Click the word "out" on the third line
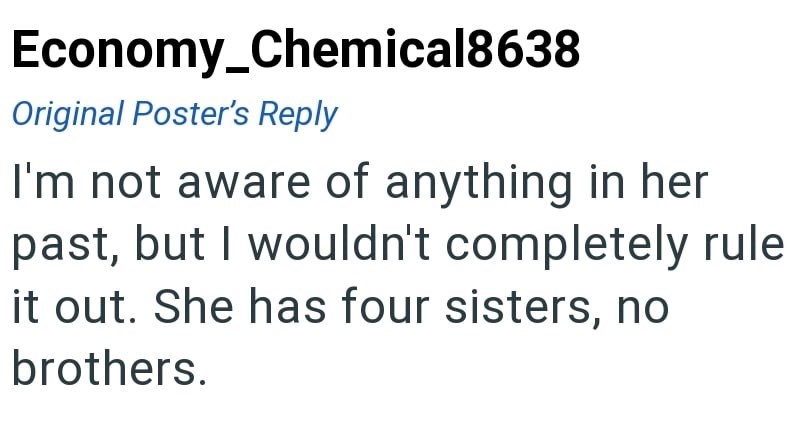The image size is (800, 446). tap(104, 306)
